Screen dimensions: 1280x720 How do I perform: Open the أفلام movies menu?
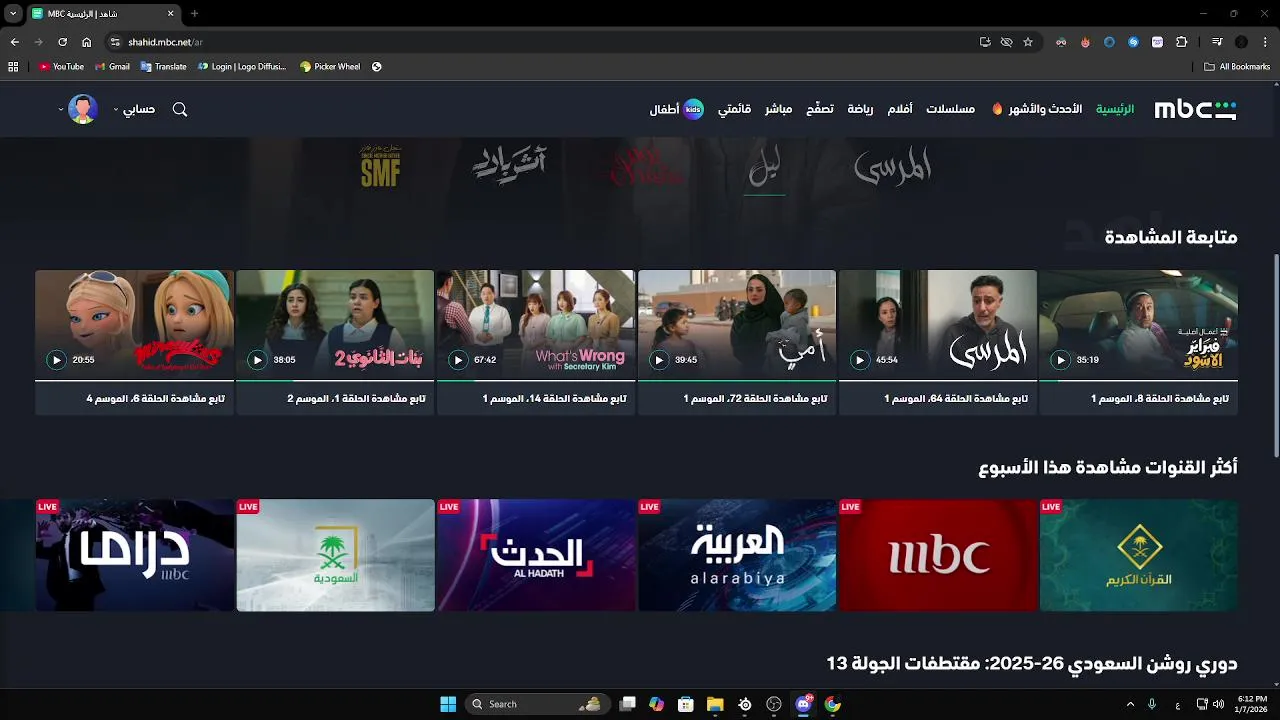900,109
